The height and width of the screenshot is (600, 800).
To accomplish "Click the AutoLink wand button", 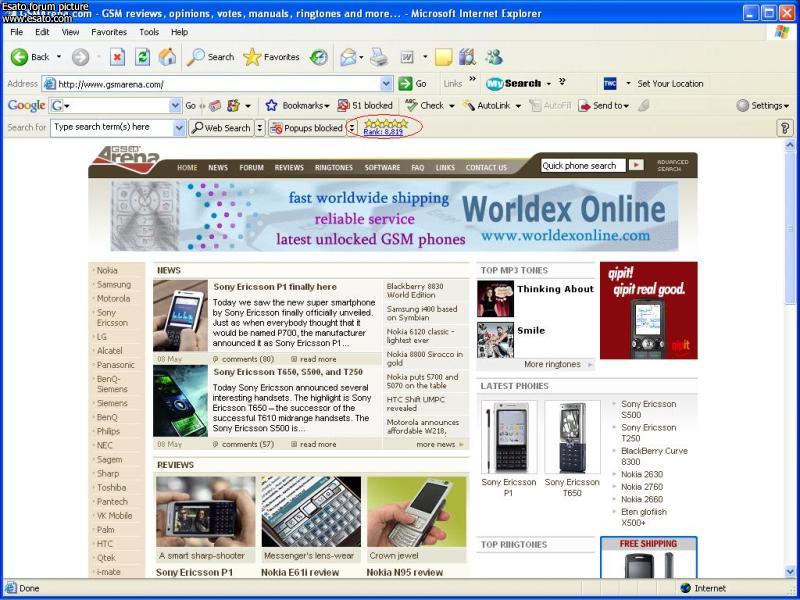I will pos(487,106).
